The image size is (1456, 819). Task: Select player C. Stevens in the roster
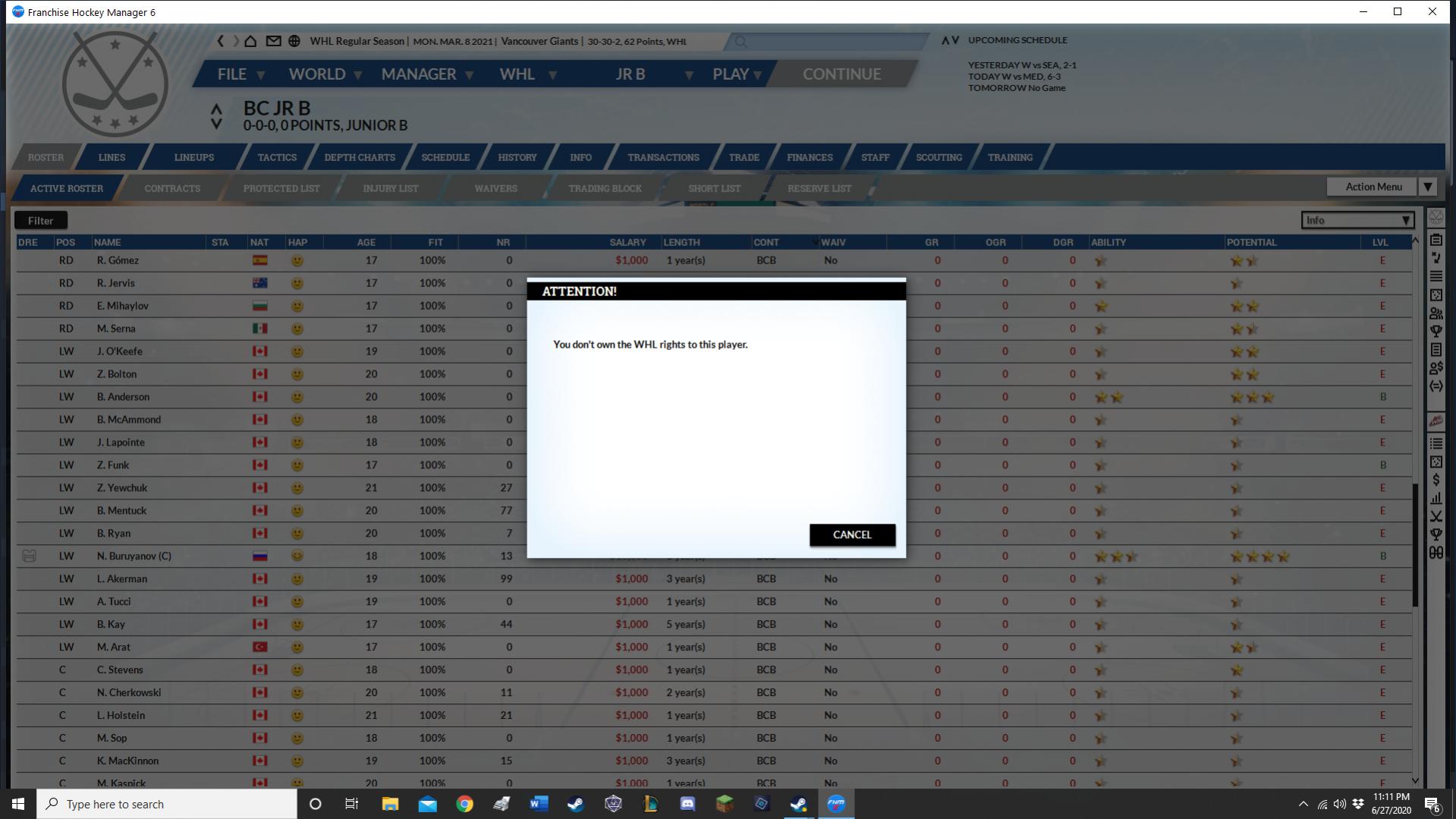coord(120,670)
